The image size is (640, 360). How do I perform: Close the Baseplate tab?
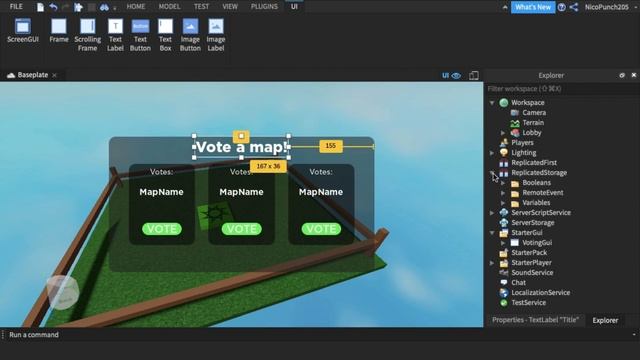tap(54, 76)
